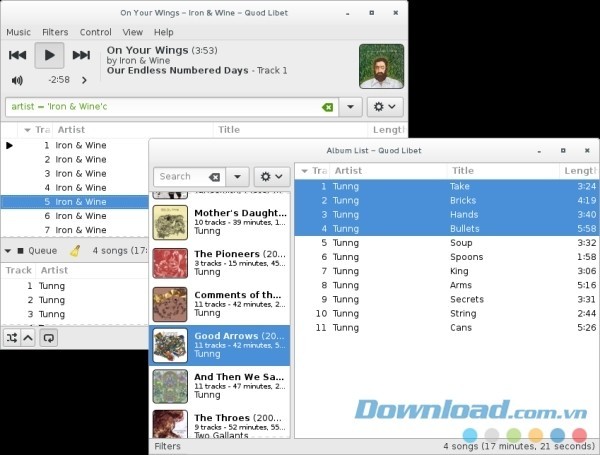Toggle the queue stop-after-song square
600x455 pixels.
click(19, 251)
